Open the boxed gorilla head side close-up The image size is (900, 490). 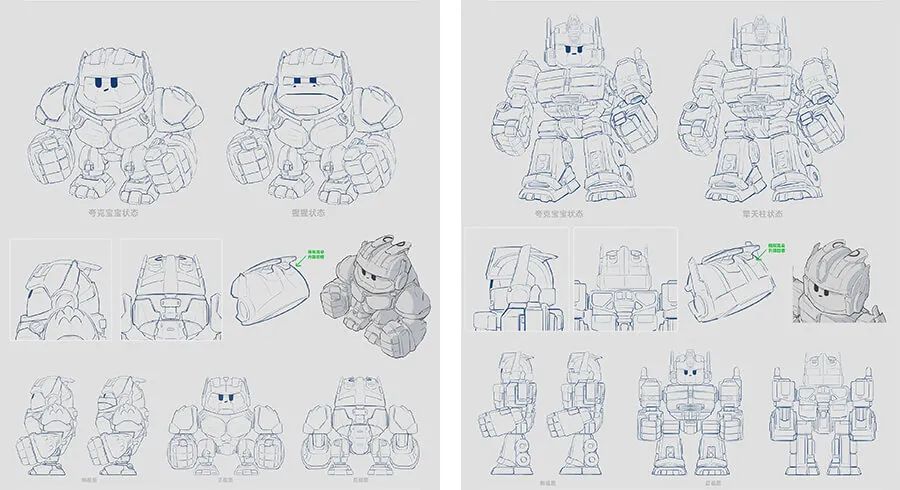62,290
